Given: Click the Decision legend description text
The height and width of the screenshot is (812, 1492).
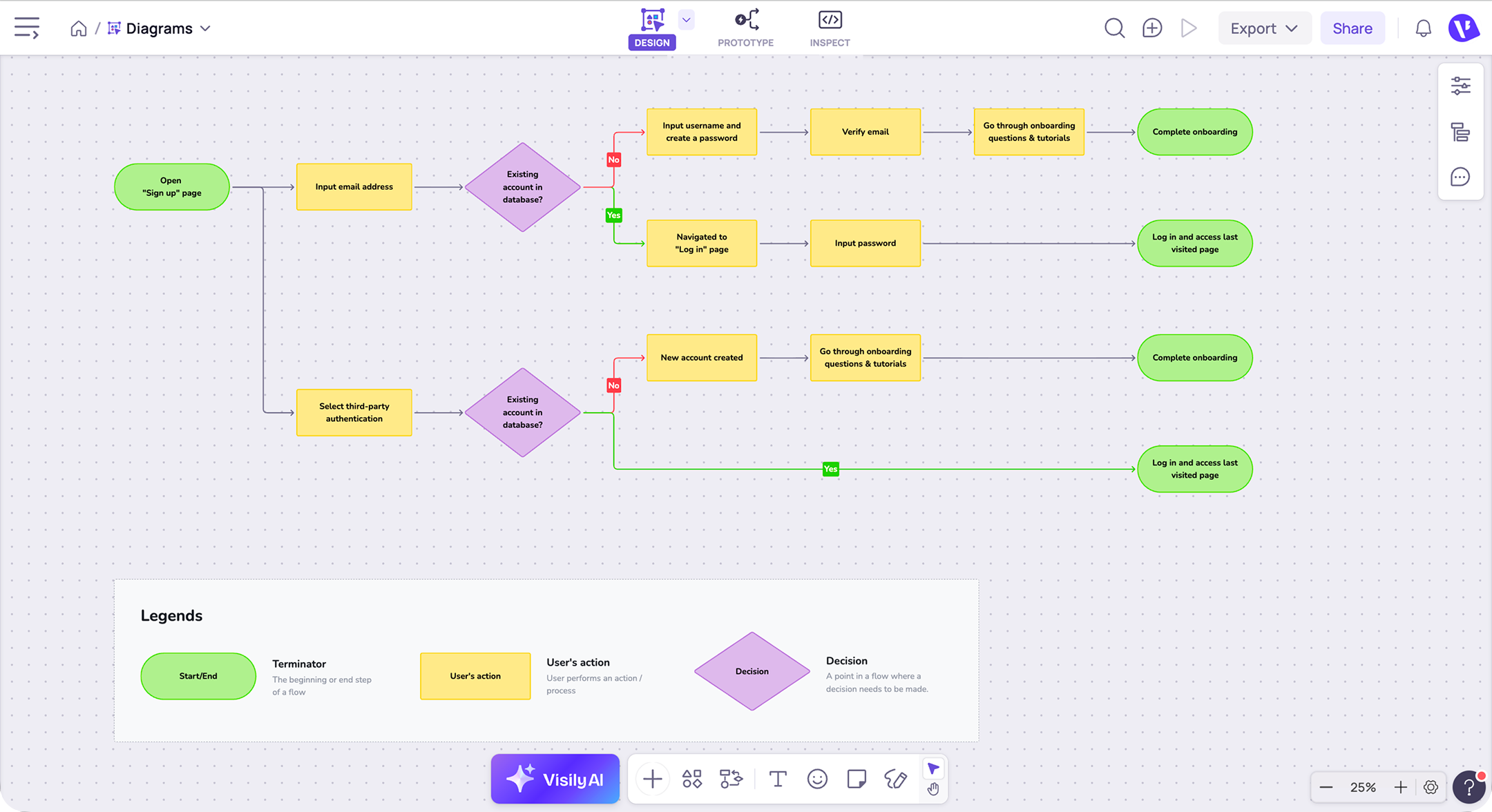Looking at the screenshot, I should 877,682.
